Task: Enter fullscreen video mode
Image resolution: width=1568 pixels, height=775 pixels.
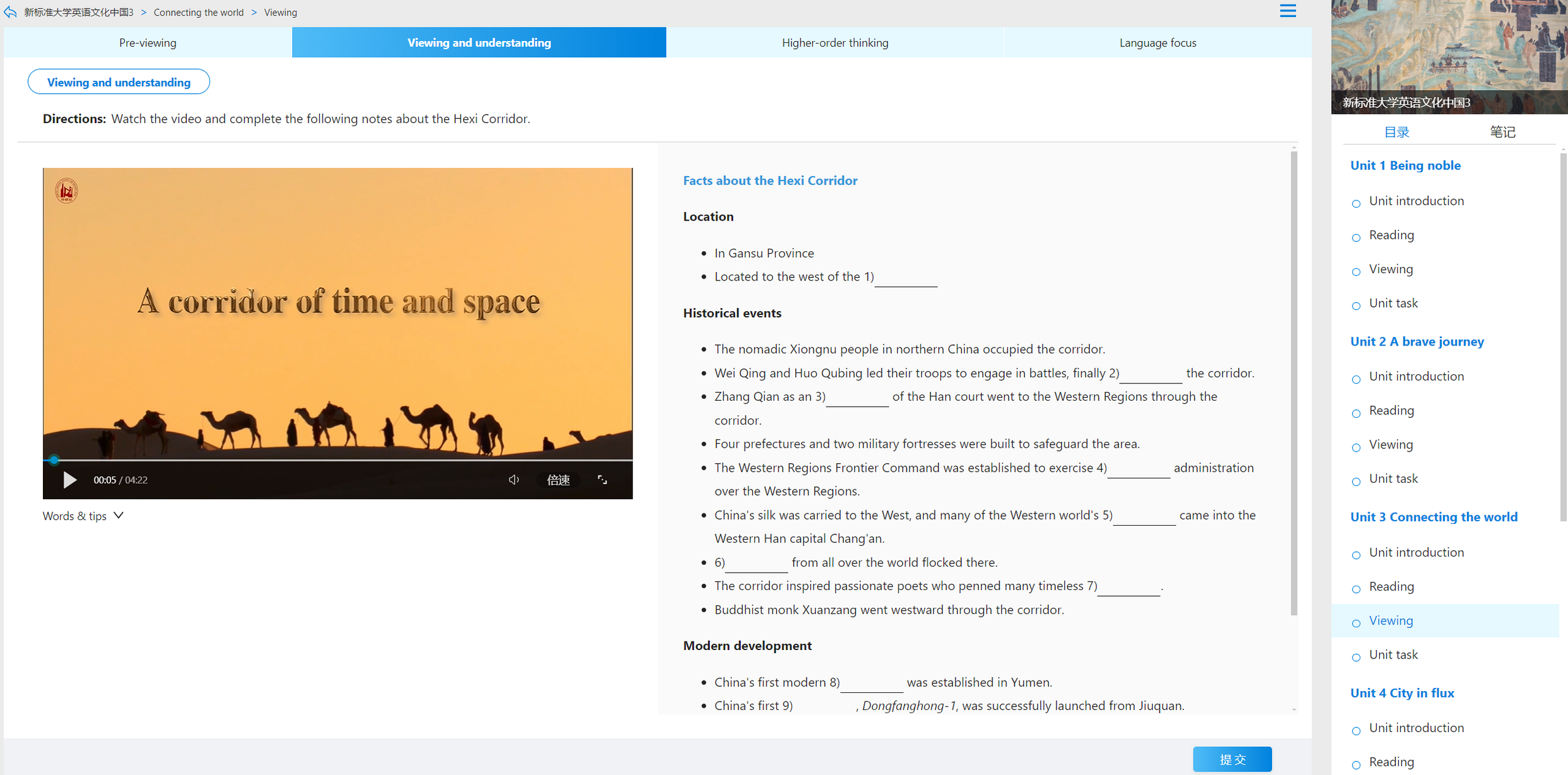Action: tap(603, 480)
